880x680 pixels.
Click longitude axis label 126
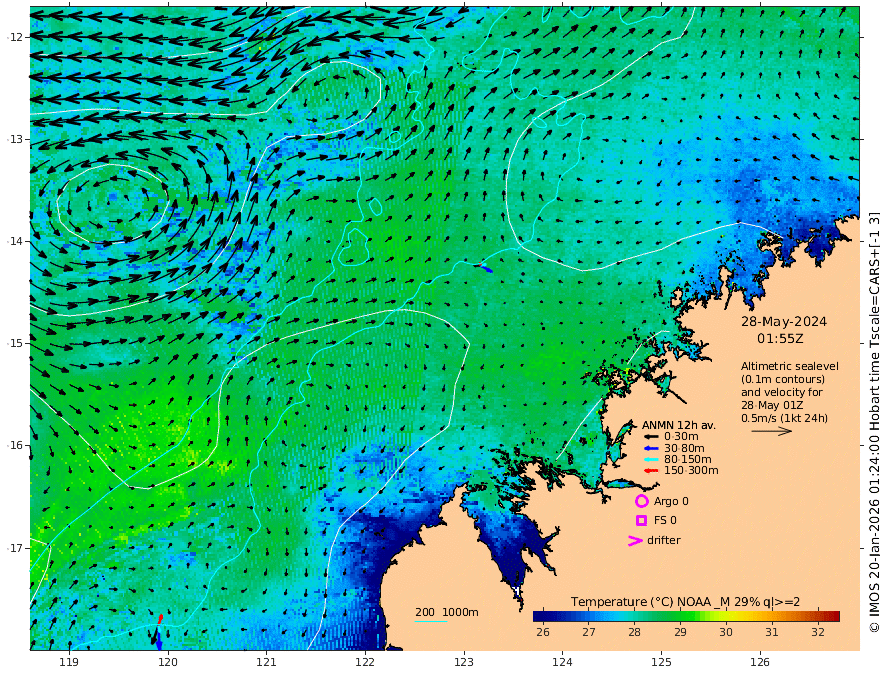coord(760,662)
